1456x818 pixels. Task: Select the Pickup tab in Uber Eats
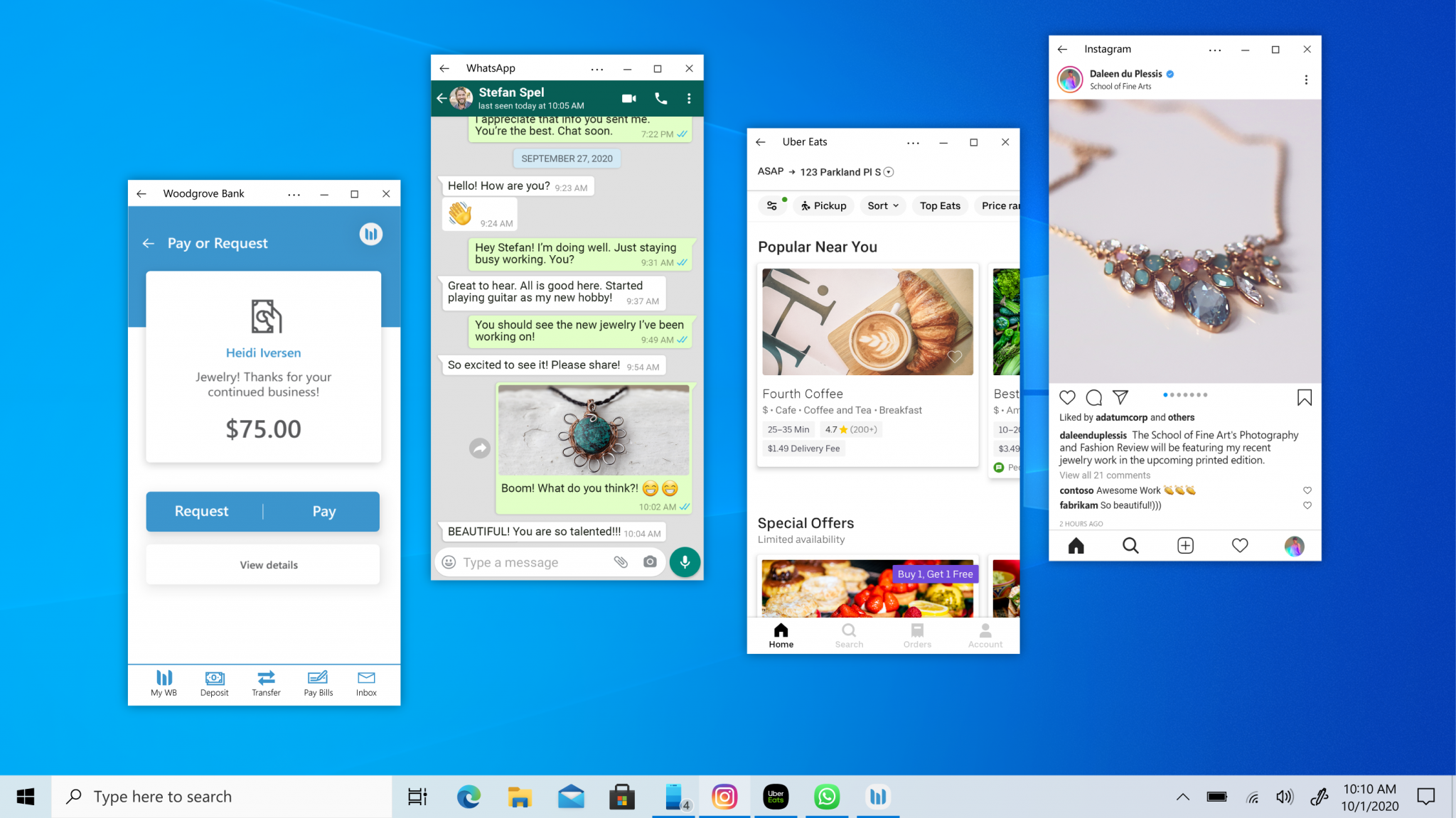(x=823, y=205)
